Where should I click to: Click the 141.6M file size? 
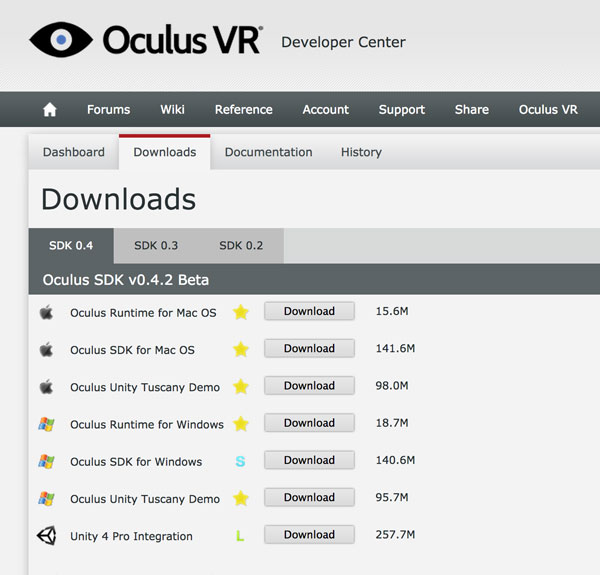395,349
